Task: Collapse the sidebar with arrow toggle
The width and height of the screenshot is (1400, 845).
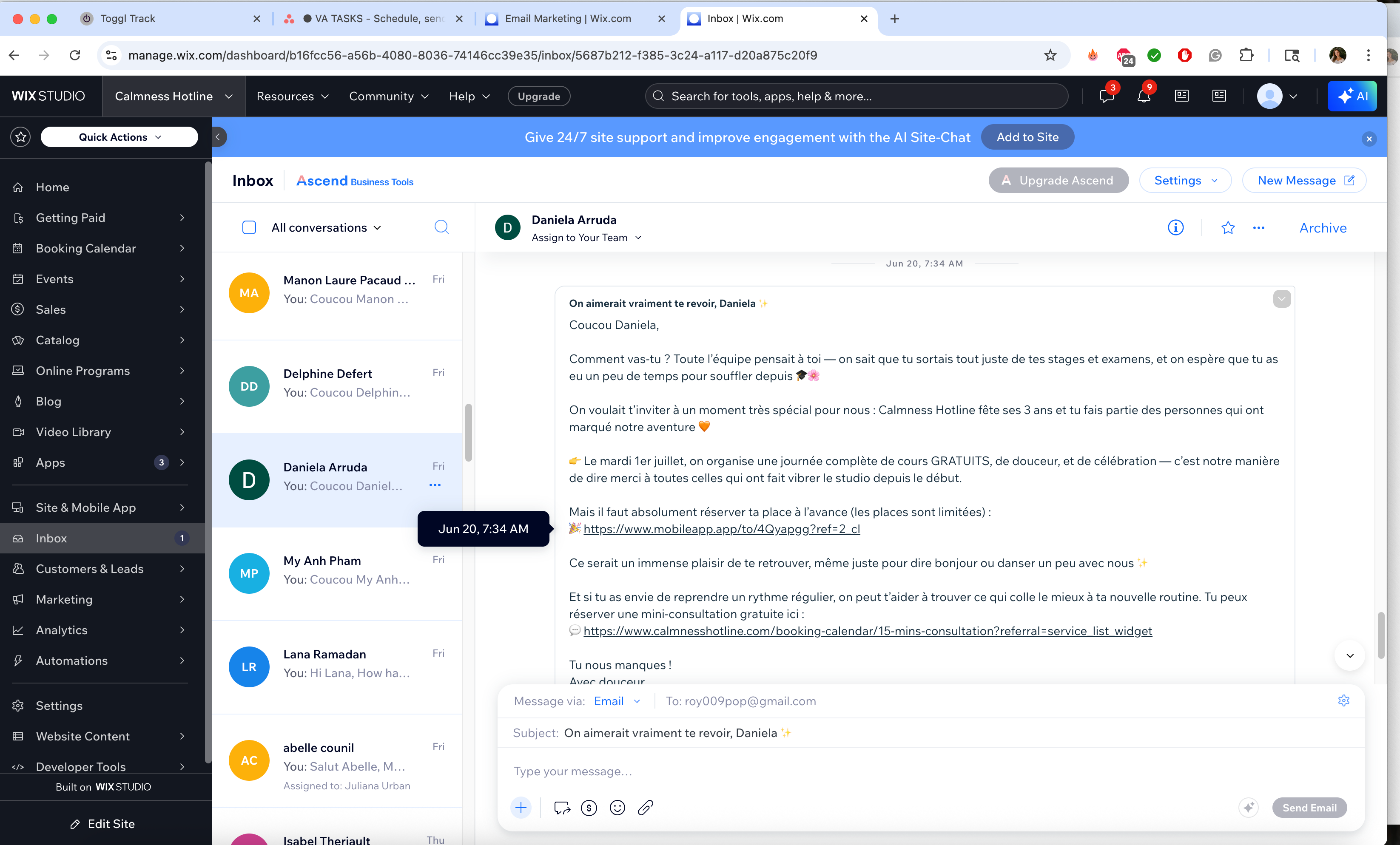Action: coord(218,137)
